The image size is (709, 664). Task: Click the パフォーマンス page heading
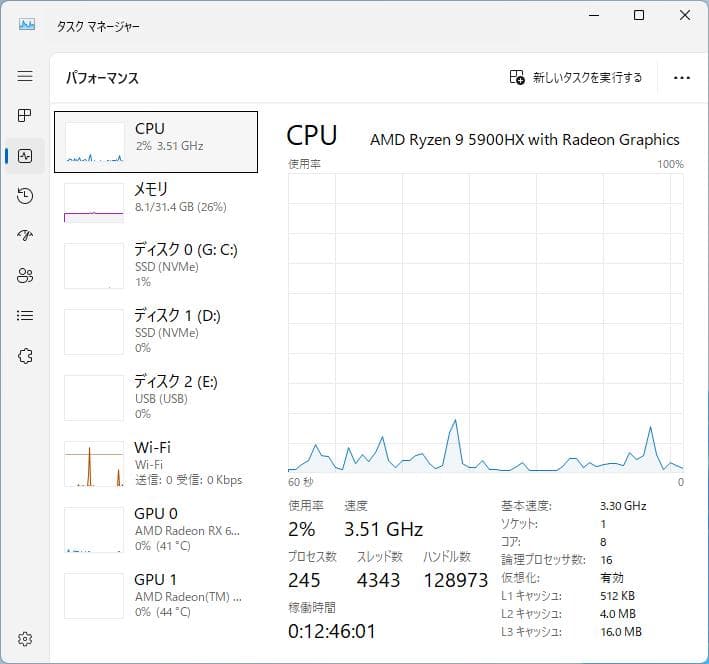click(x=102, y=78)
